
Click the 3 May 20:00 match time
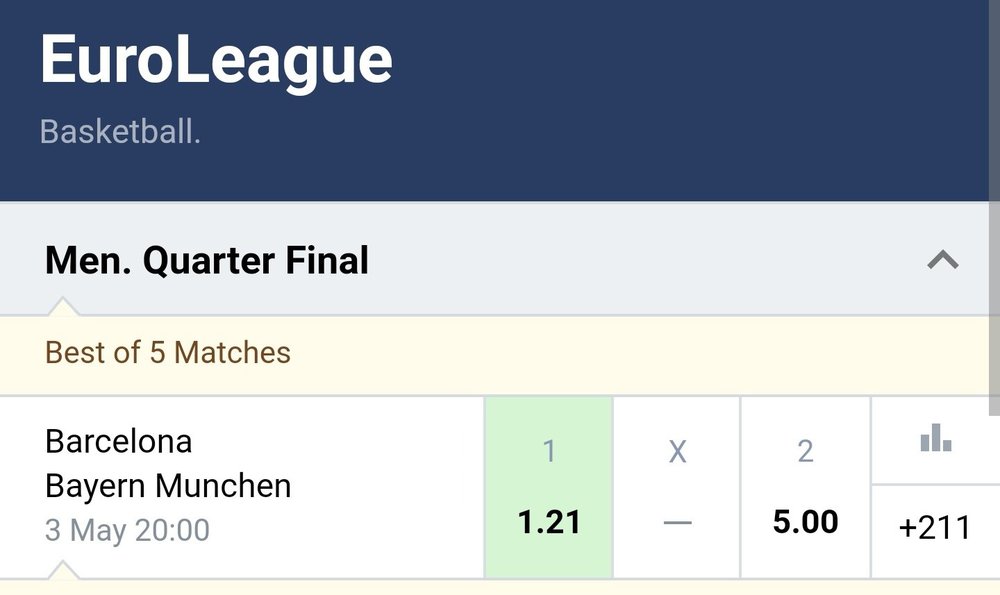pyautogui.click(x=127, y=529)
